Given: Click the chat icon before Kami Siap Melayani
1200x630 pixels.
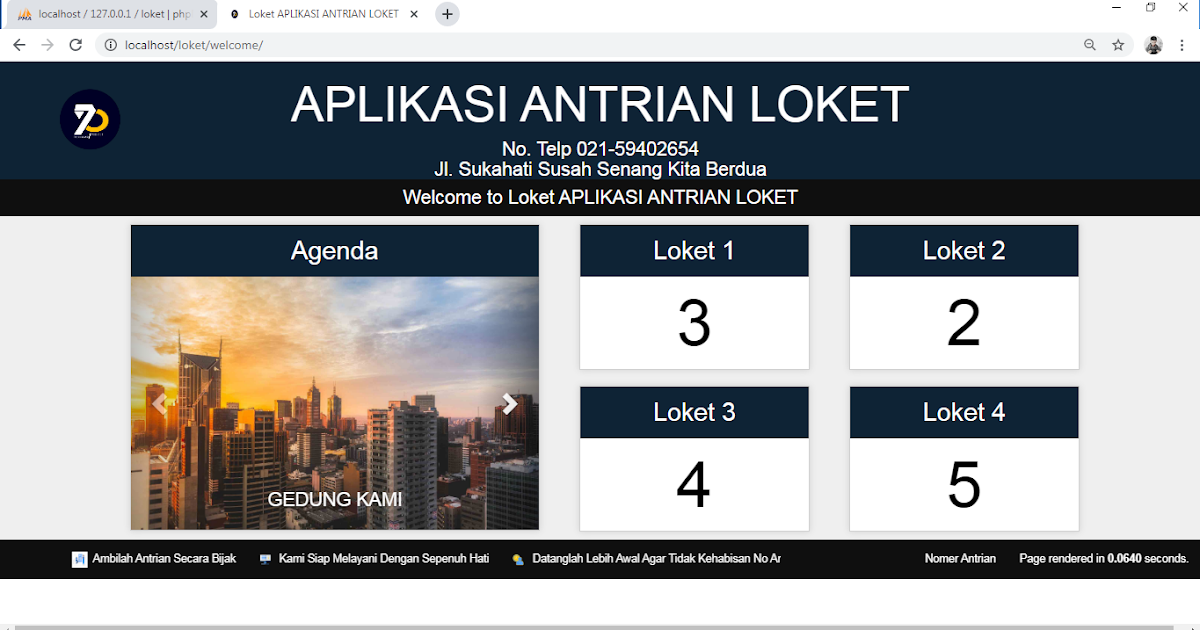Looking at the screenshot, I should click(264, 559).
